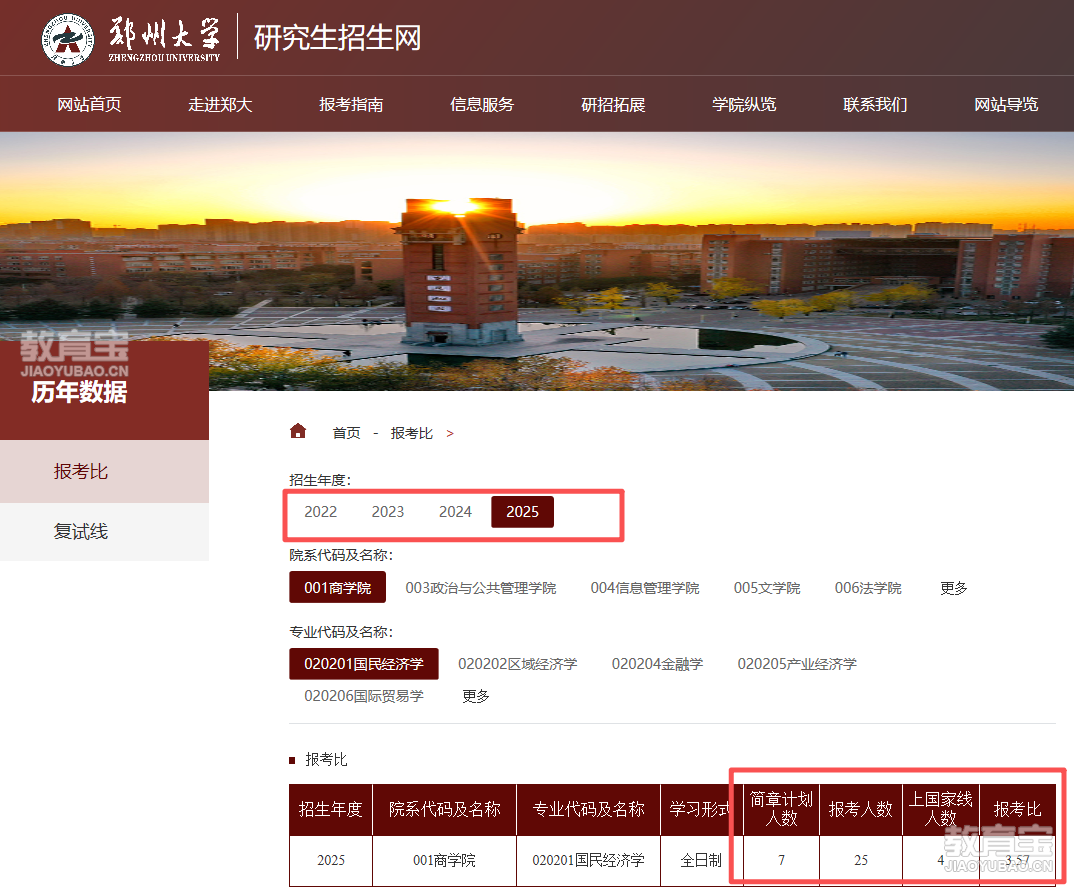Switch to the 复试线 sidebar tab
Screen dimensions: 1074x895
pos(81,532)
